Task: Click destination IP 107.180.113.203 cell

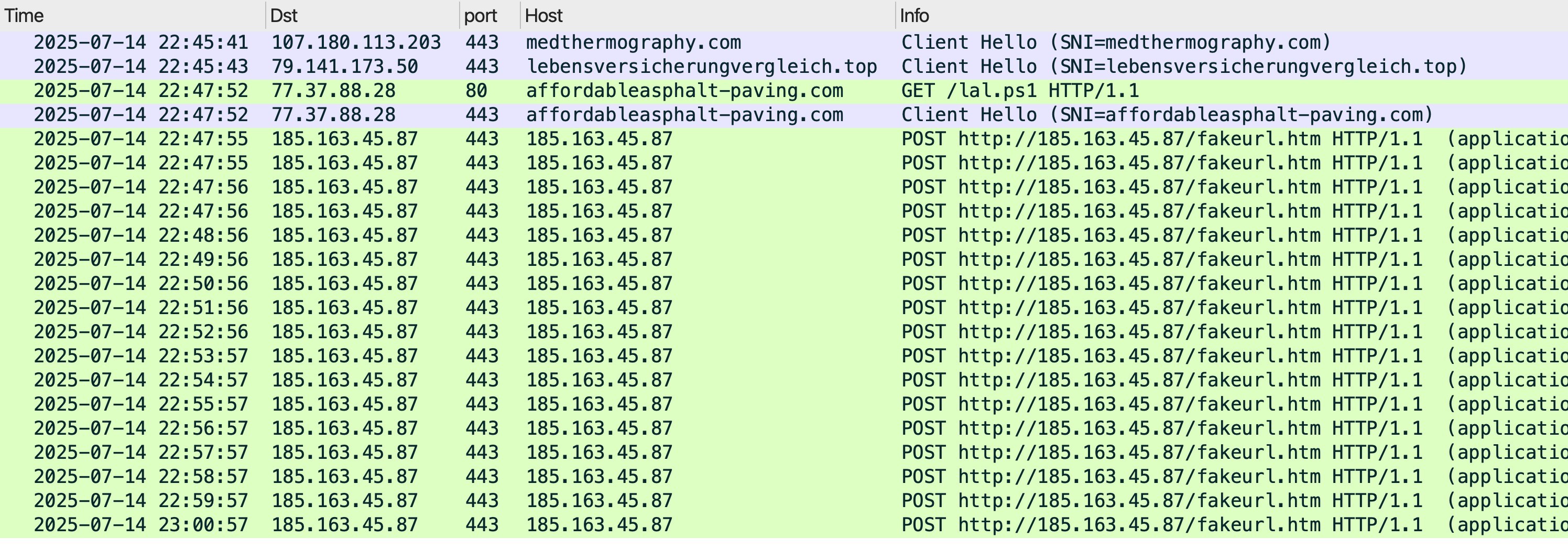Action: coord(356,42)
